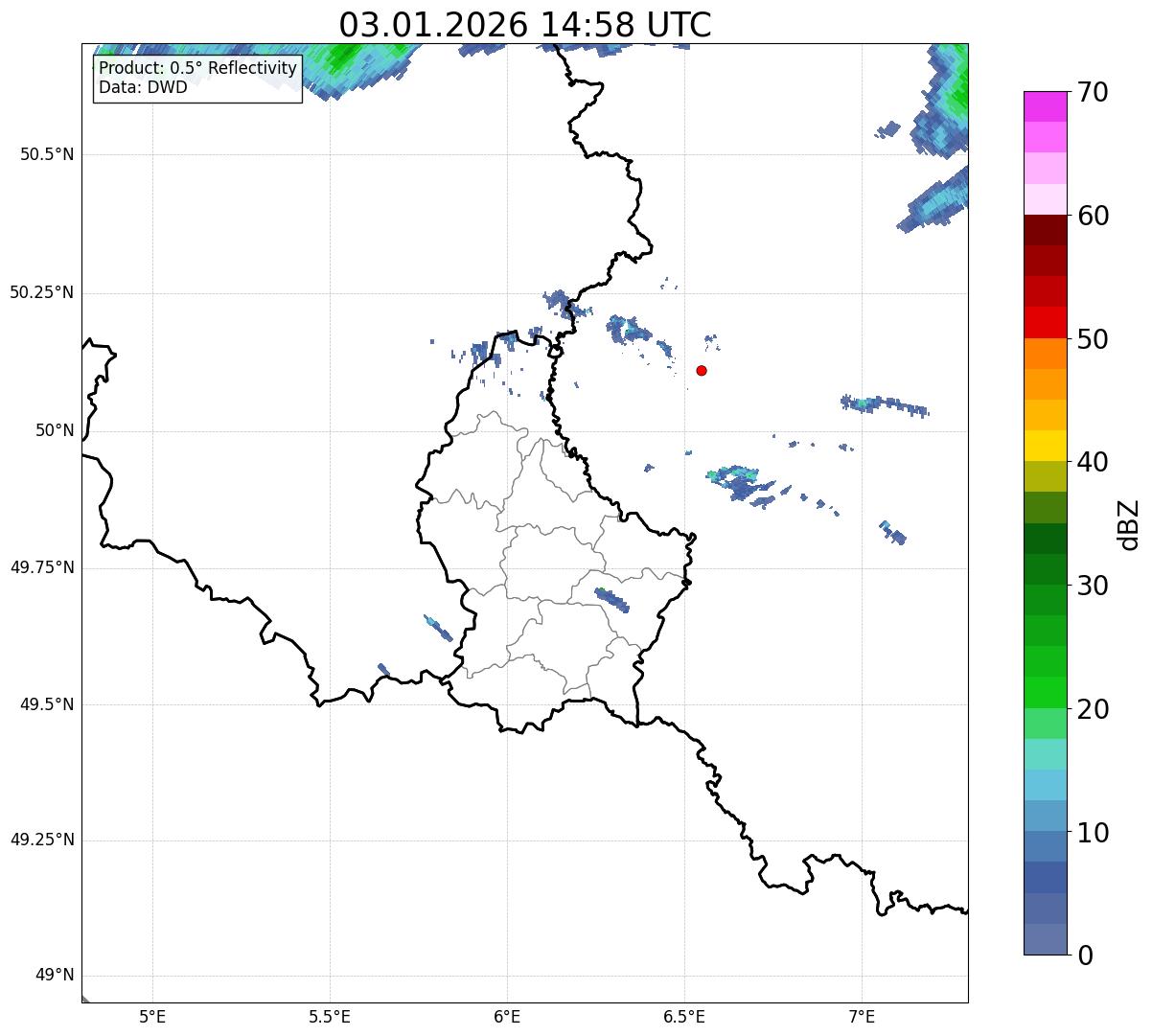Click the grey-blue bottom swatch at 0 dBZ
1152x1036 pixels.
pyautogui.click(x=1046, y=939)
